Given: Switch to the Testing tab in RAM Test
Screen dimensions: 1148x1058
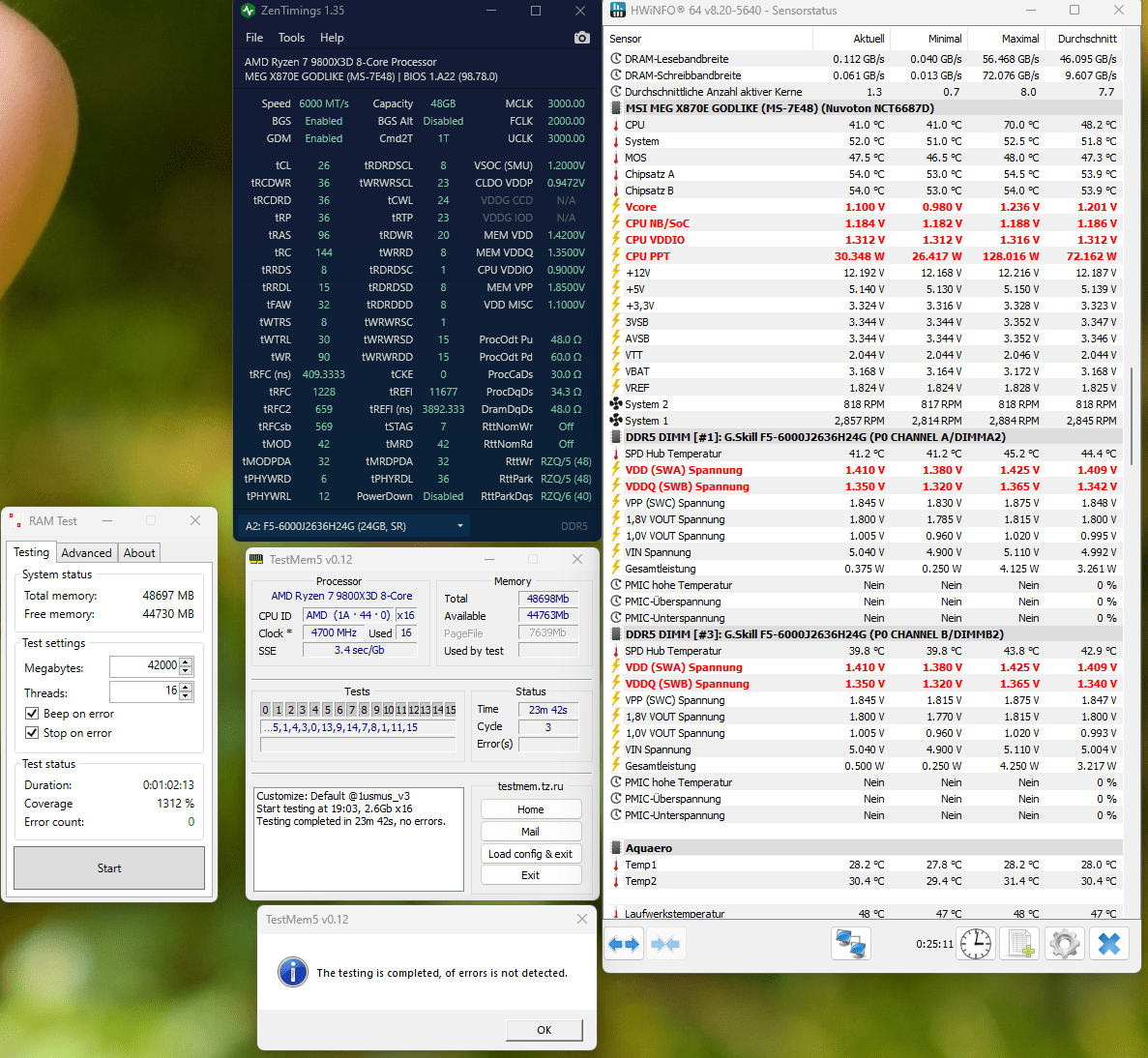Looking at the screenshot, I should click(x=32, y=552).
